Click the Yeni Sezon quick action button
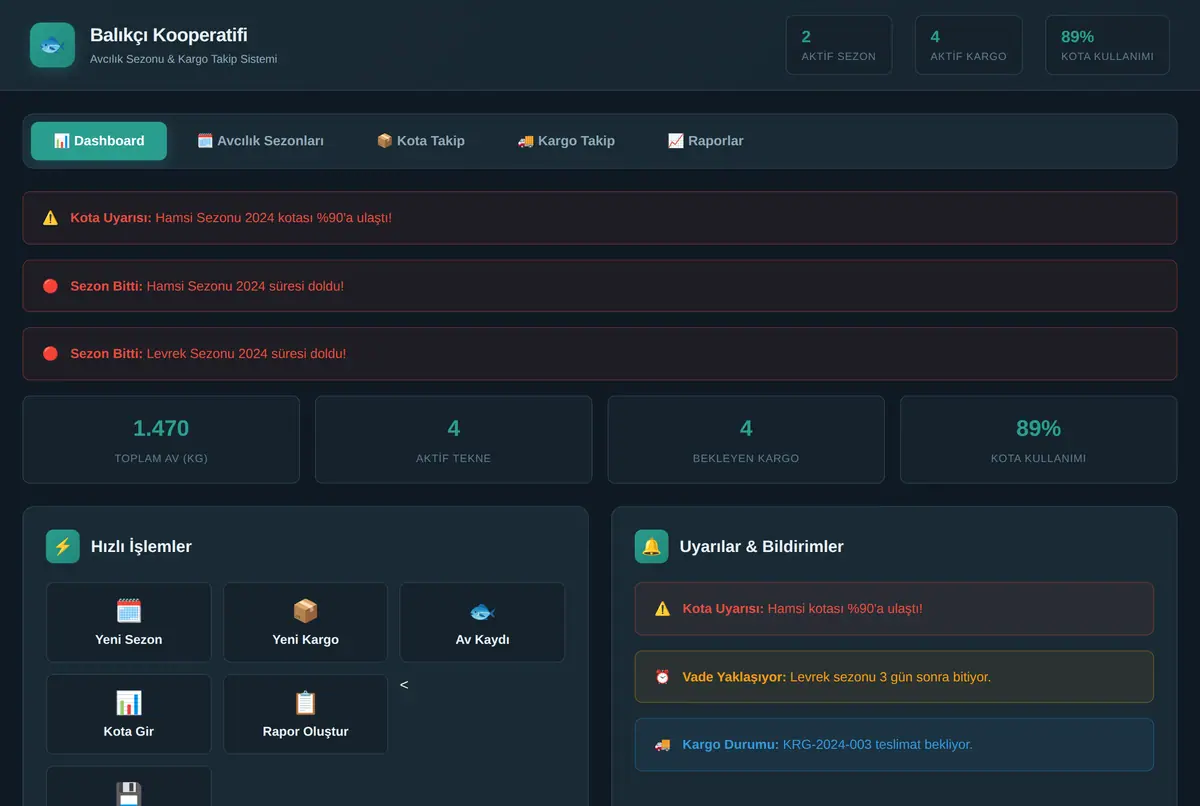This screenshot has height=806, width=1200. coord(129,622)
